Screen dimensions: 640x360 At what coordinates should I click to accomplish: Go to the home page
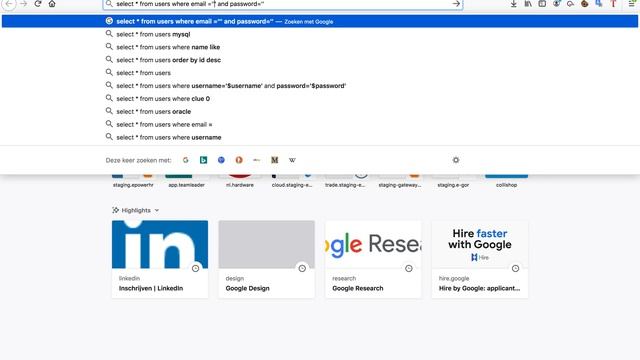[x=52, y=4]
